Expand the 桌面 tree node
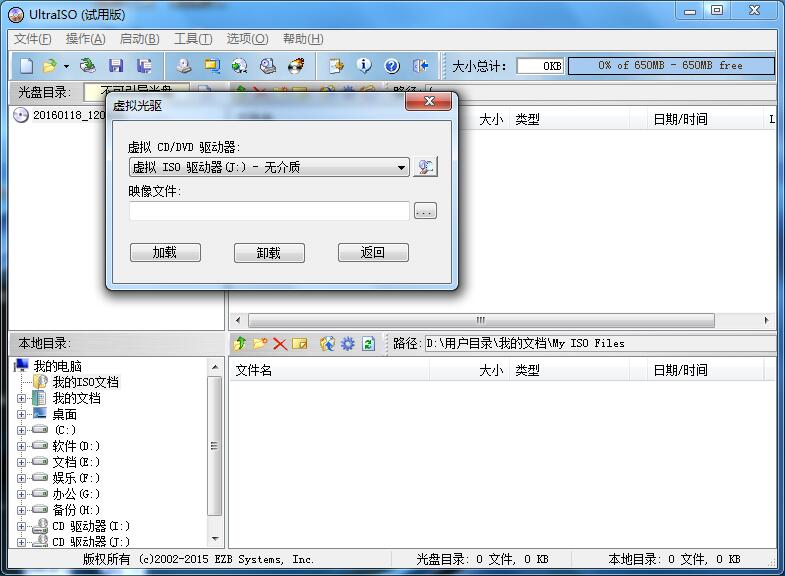The width and height of the screenshot is (785, 576). tap(22, 415)
